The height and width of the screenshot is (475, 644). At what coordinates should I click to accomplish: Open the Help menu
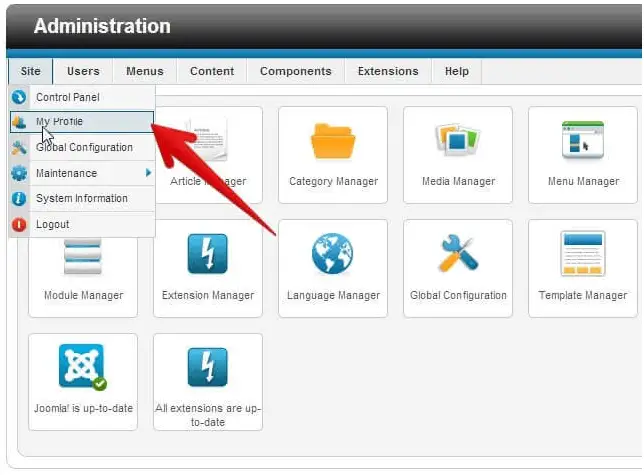[x=457, y=71]
